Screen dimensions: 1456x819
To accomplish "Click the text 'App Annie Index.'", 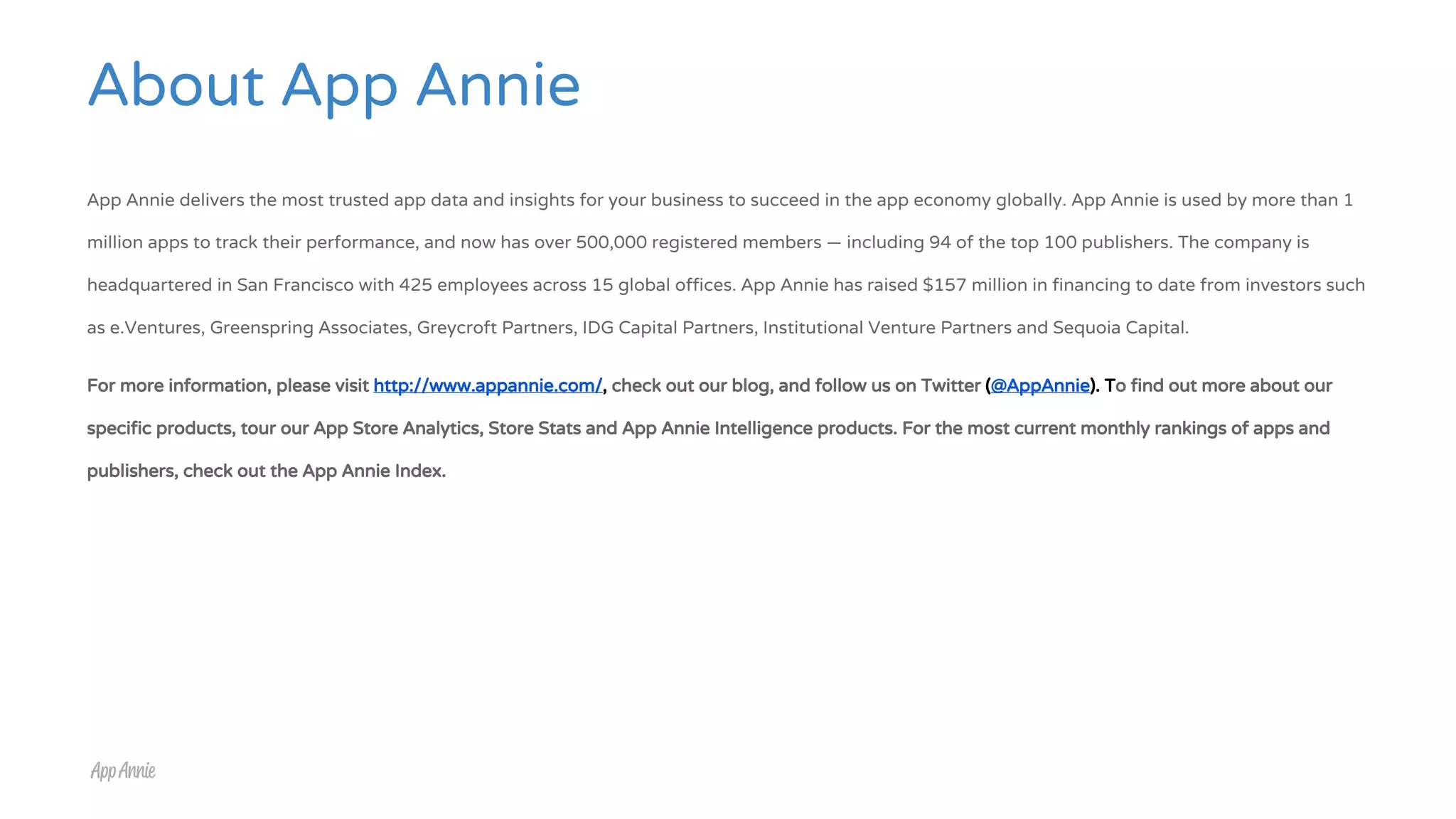I will tap(374, 471).
